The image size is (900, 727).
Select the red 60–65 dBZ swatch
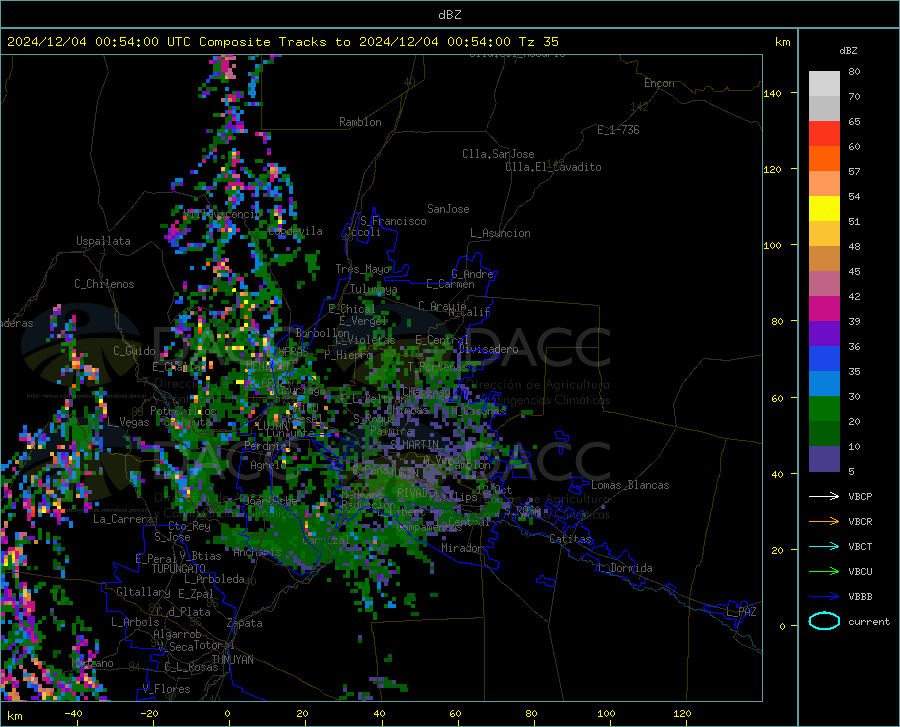[x=824, y=134]
